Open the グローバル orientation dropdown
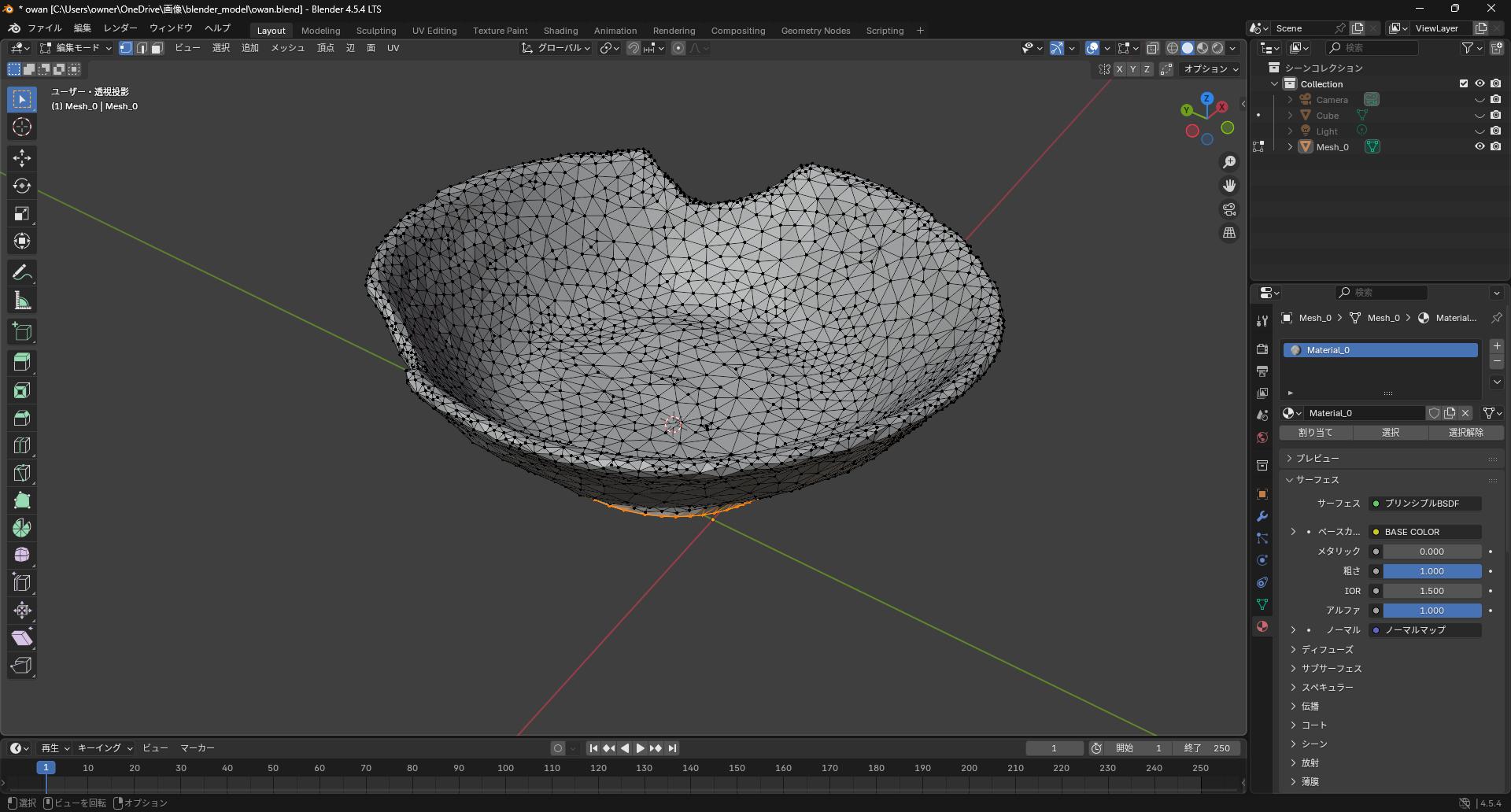The height and width of the screenshot is (812, 1511). click(x=556, y=48)
